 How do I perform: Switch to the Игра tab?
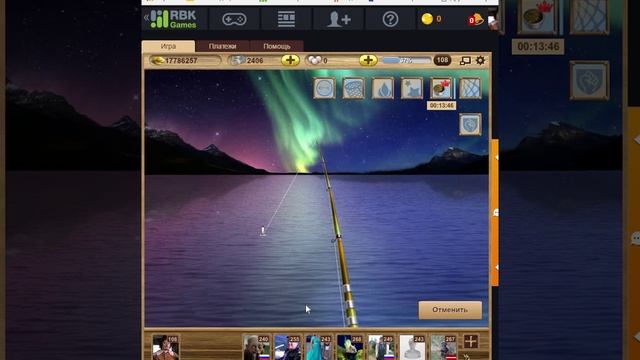[168, 46]
